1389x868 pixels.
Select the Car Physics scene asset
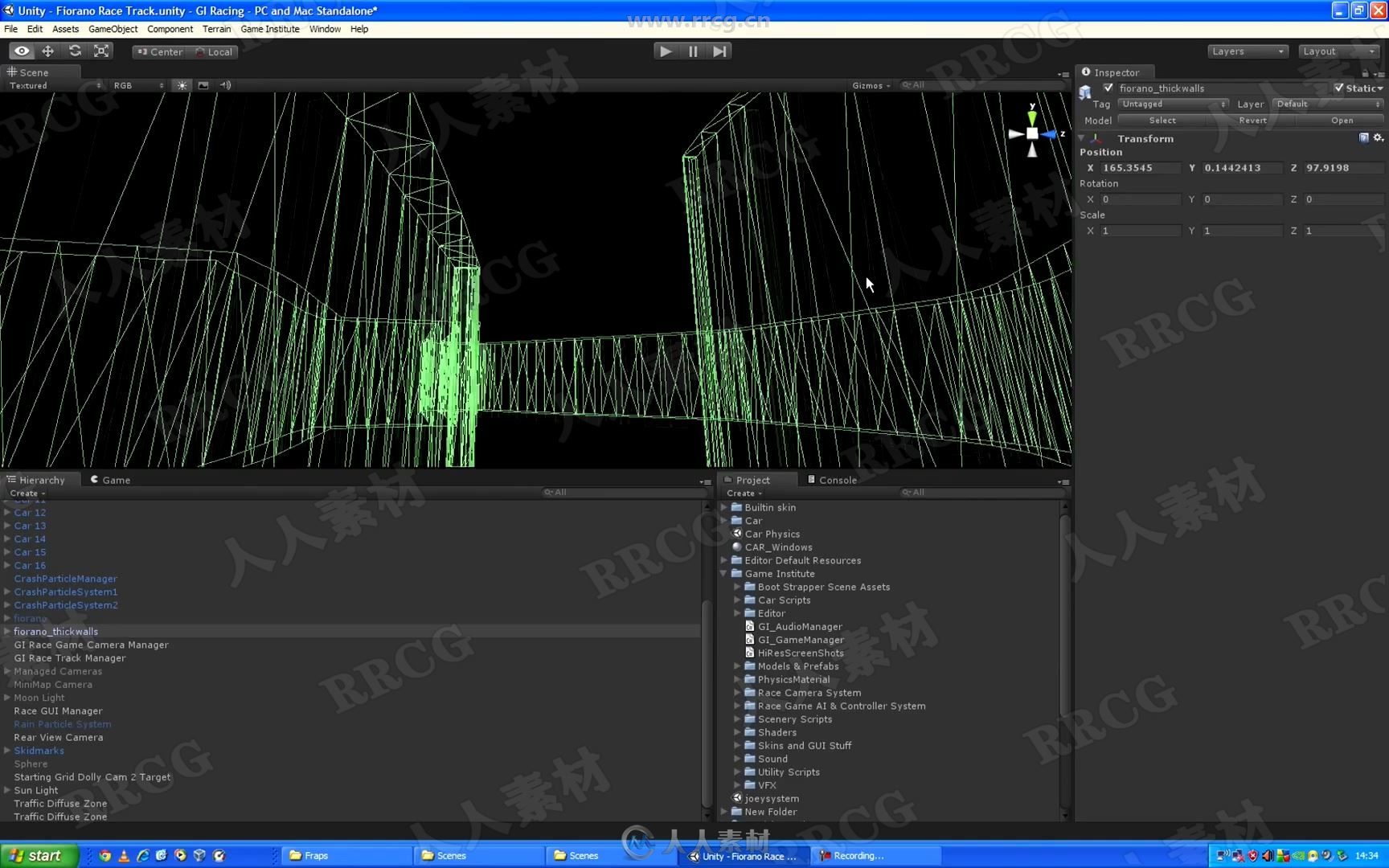772,534
